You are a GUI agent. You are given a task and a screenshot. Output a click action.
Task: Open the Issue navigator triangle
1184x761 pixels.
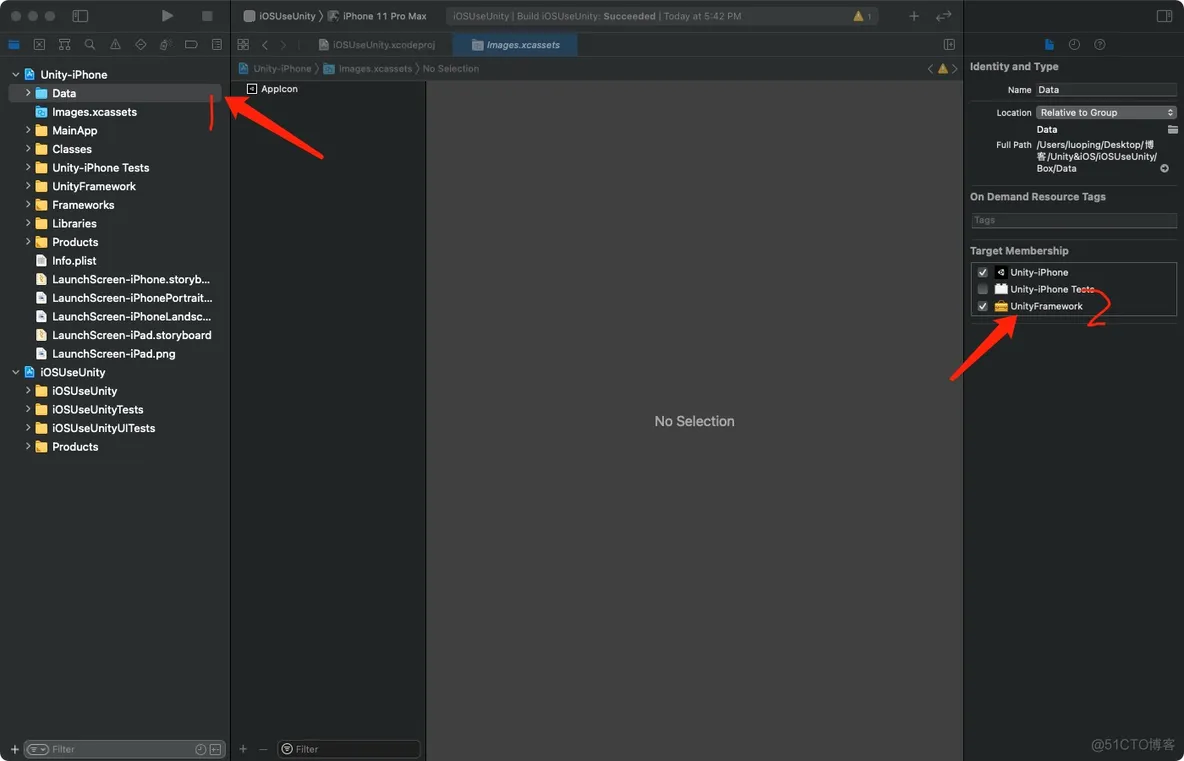(x=115, y=45)
